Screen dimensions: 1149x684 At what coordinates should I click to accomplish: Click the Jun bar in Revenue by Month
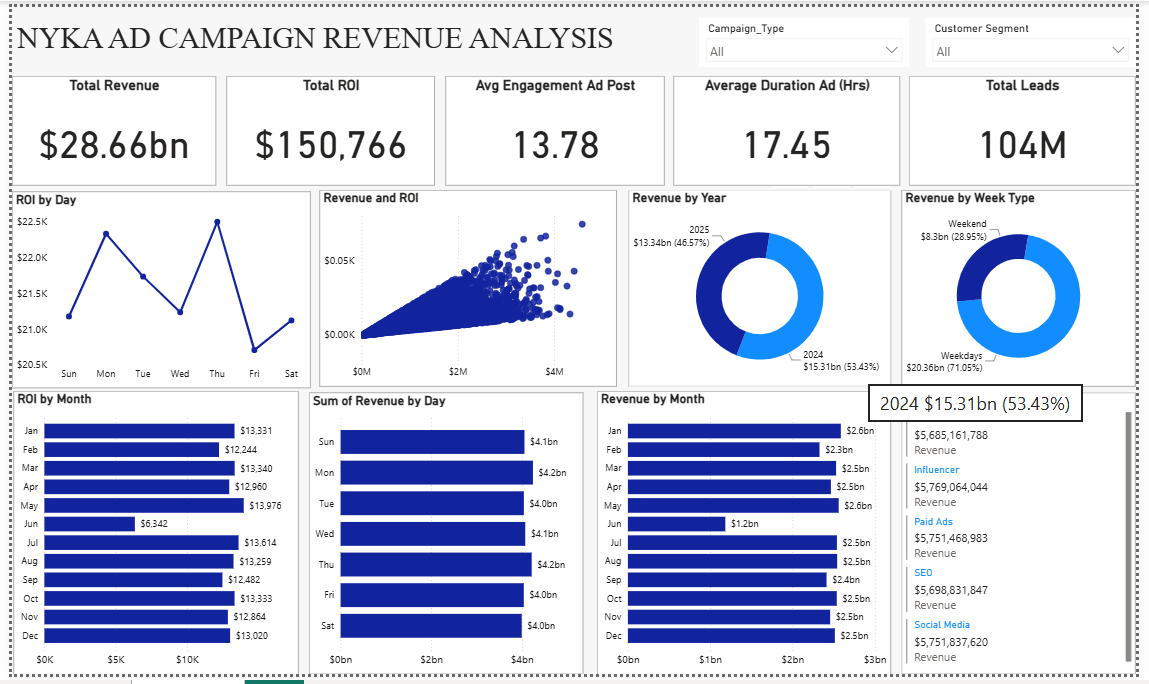click(x=676, y=523)
